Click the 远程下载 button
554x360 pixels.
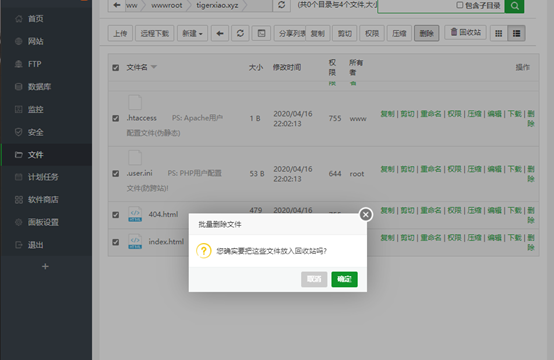pos(155,34)
